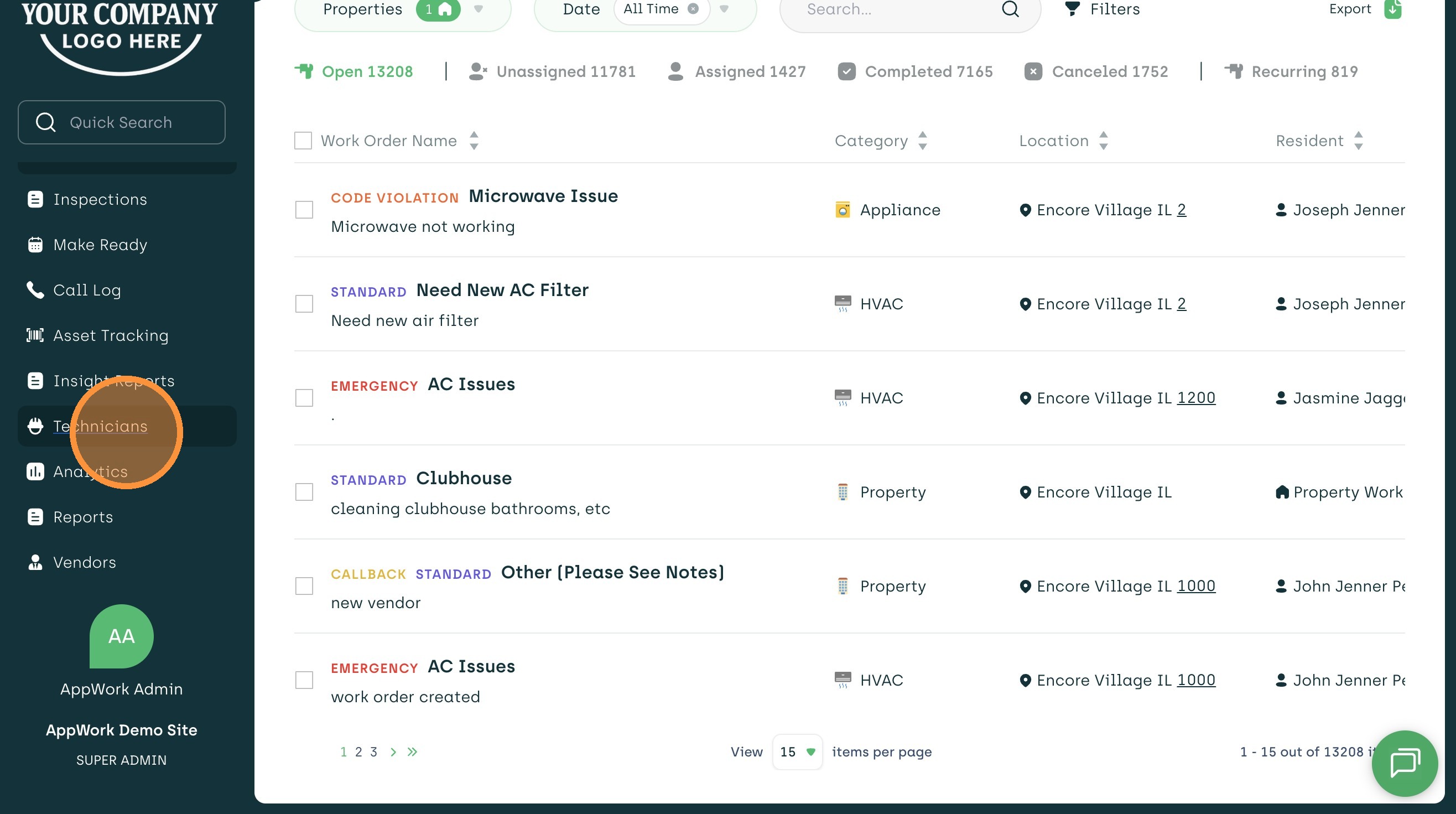Screen dimensions: 1456x814
Task: Click the Filters funnel icon
Action: coord(1072,9)
